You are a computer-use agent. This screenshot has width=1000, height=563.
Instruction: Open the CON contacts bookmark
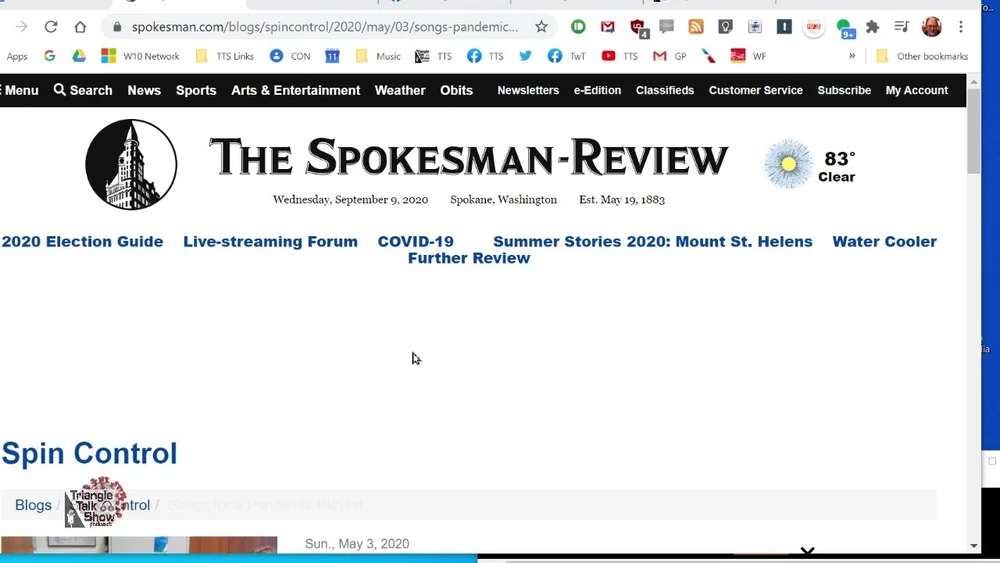tap(290, 56)
